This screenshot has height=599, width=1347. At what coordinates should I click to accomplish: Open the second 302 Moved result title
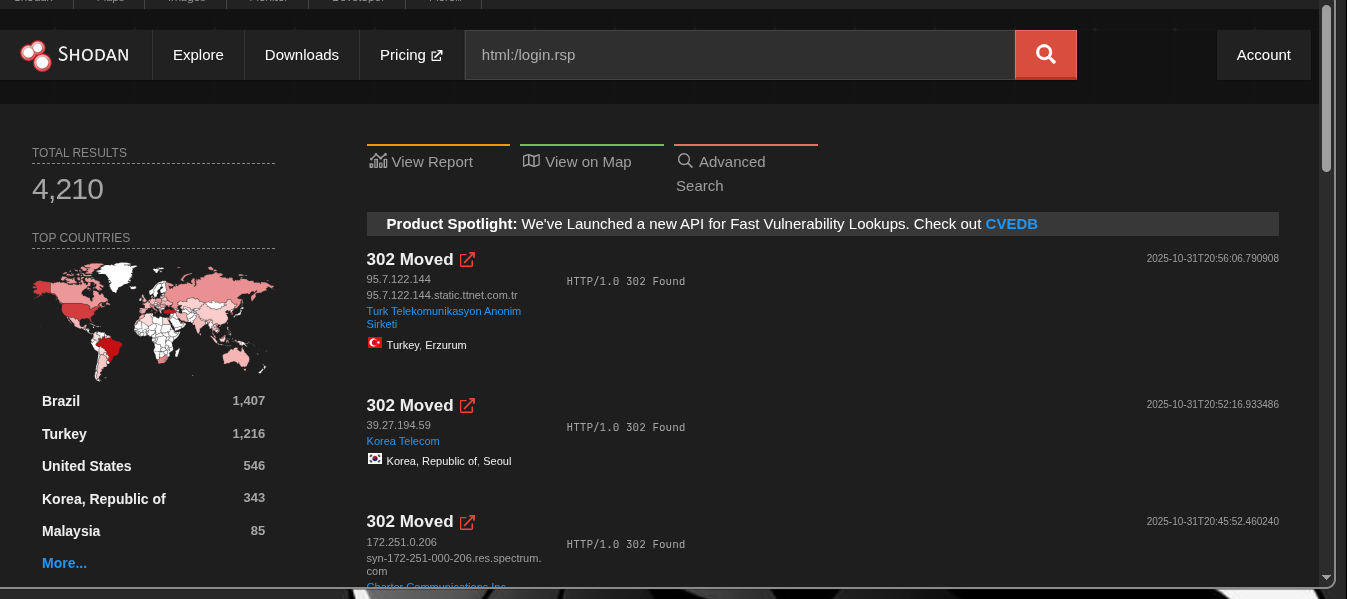[410, 406]
